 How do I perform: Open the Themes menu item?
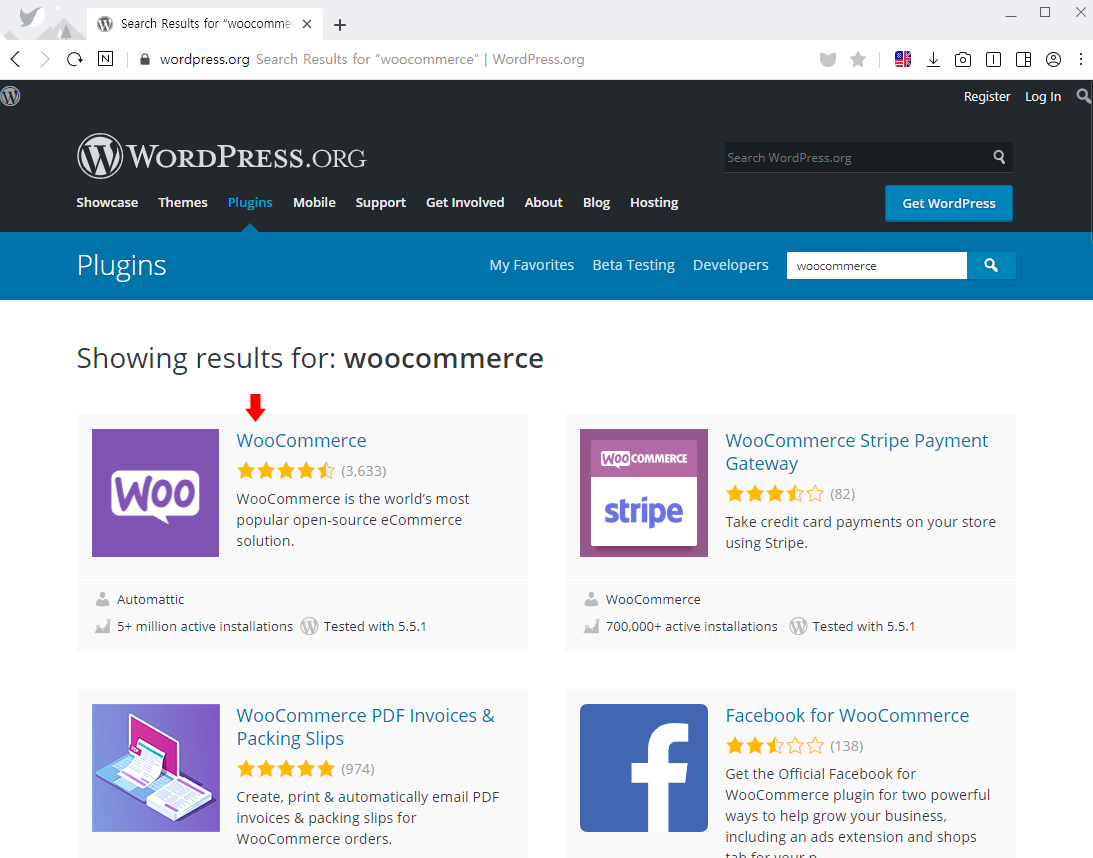[x=183, y=203]
